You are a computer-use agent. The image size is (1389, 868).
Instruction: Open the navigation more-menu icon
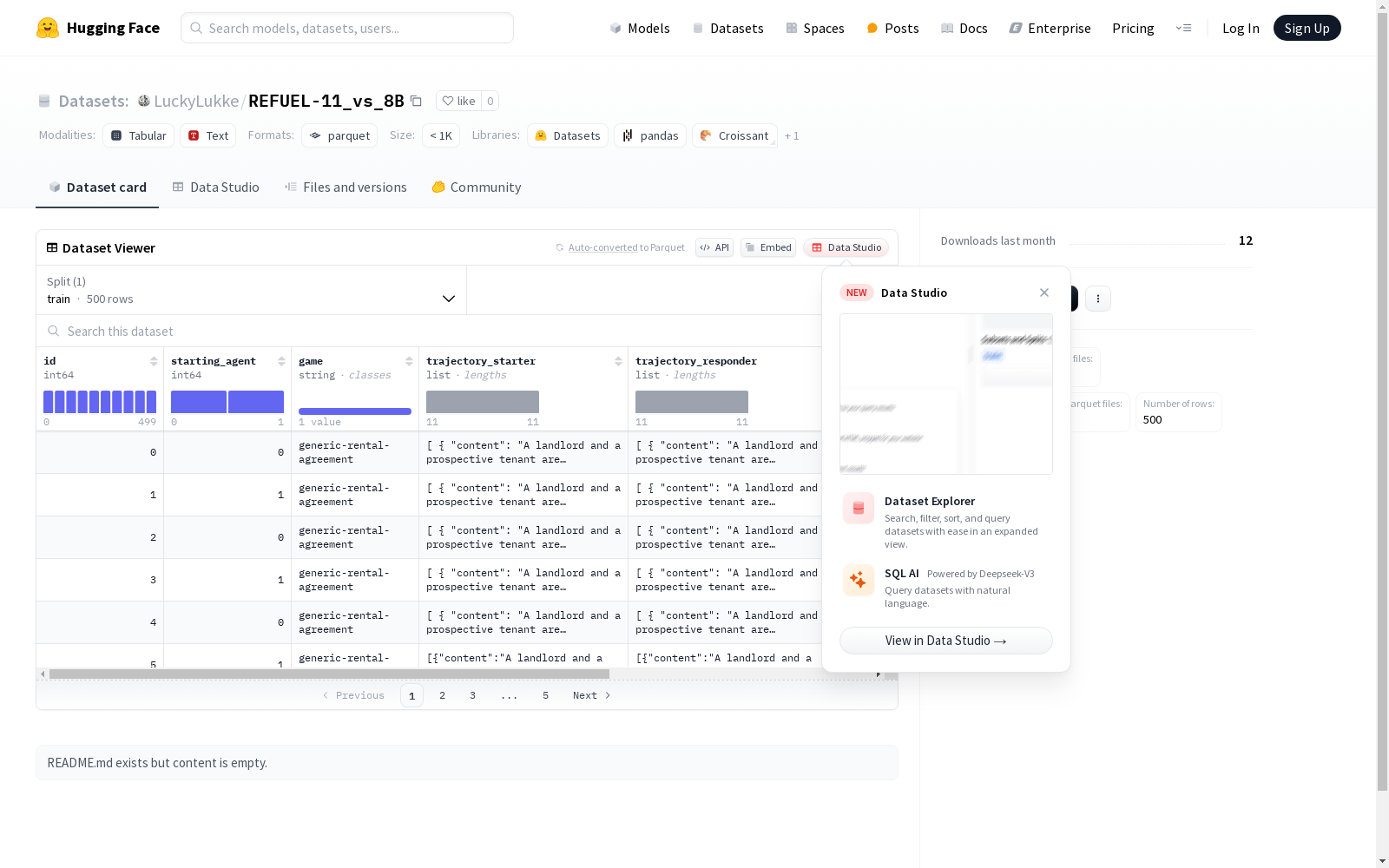pos(1183,28)
